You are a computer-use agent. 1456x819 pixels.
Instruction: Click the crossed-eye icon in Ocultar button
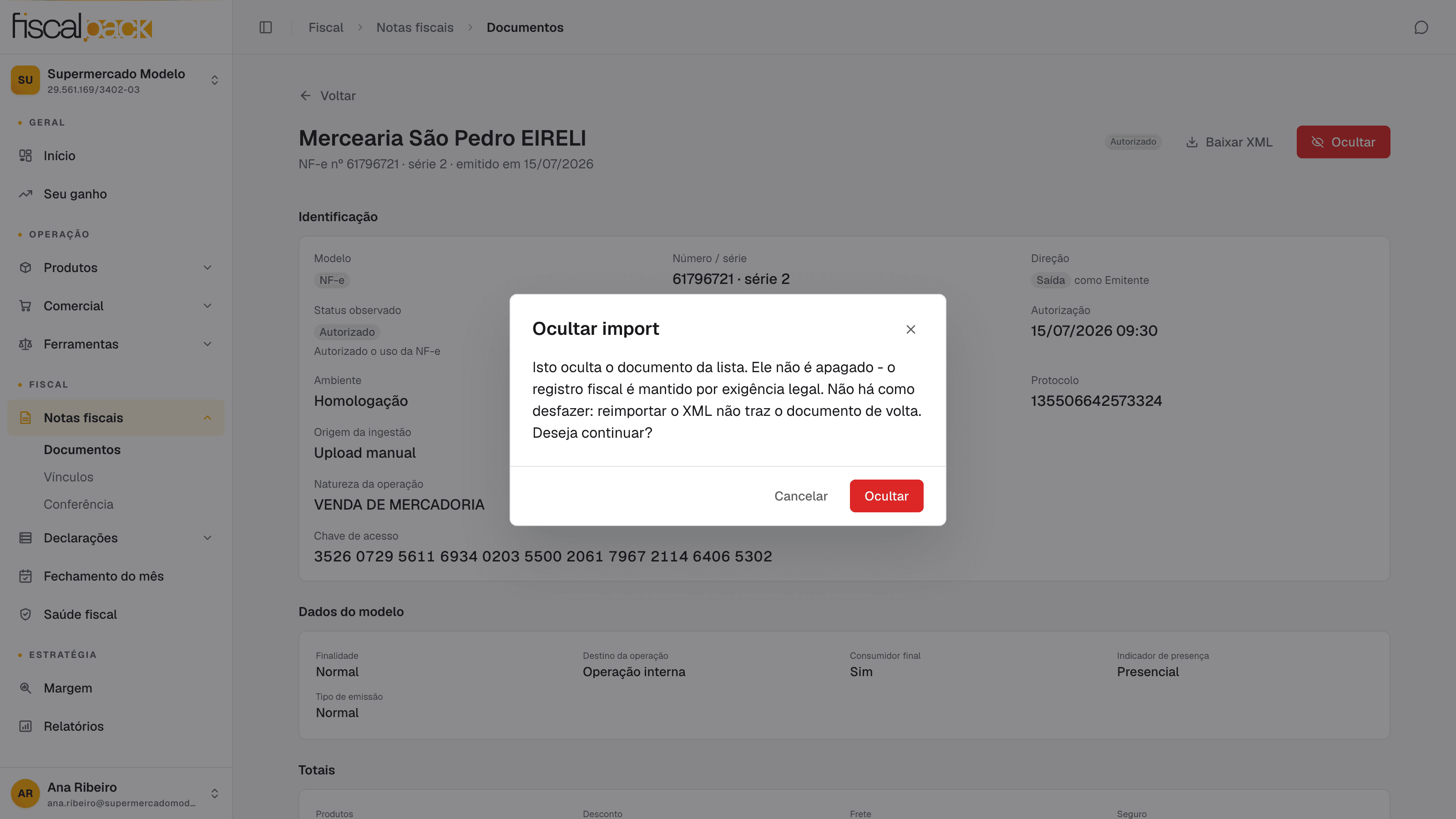tap(1317, 142)
